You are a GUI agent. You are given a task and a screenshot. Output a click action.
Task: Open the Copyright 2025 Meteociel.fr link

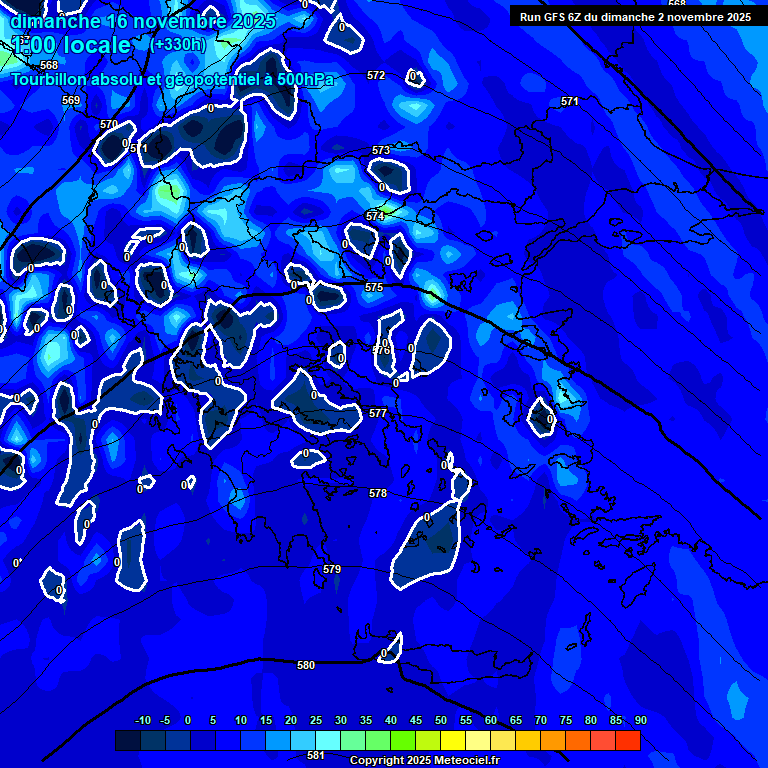click(424, 761)
